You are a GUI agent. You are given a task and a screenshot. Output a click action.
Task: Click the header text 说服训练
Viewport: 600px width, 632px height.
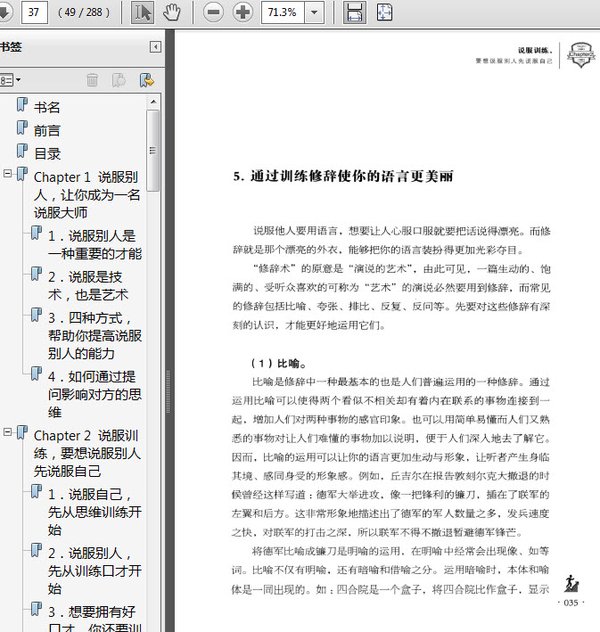534,50
